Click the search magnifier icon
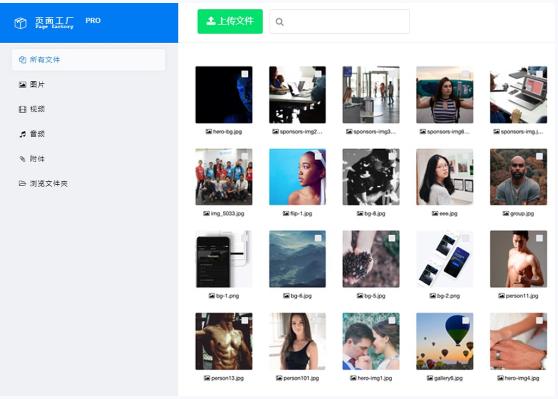This screenshot has width=558, height=399. coord(280,22)
